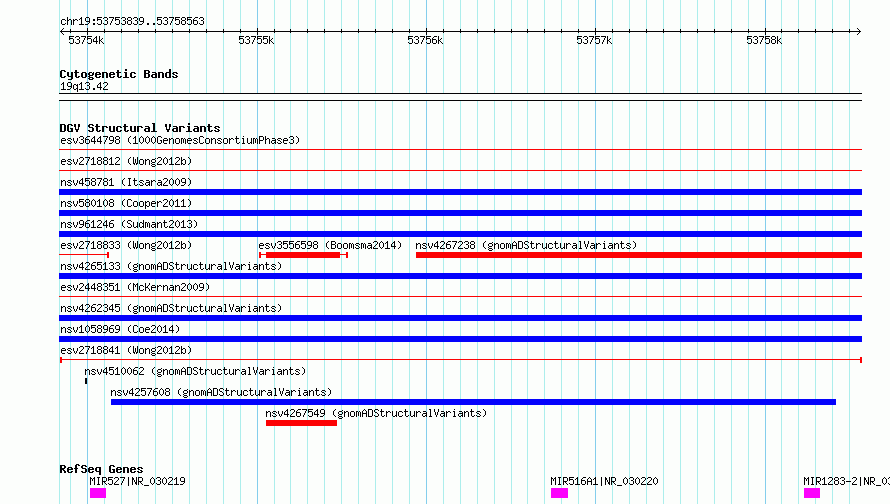Click the MIR1283-2 gene magenta box
The height and width of the screenshot is (504, 890).
click(812, 493)
